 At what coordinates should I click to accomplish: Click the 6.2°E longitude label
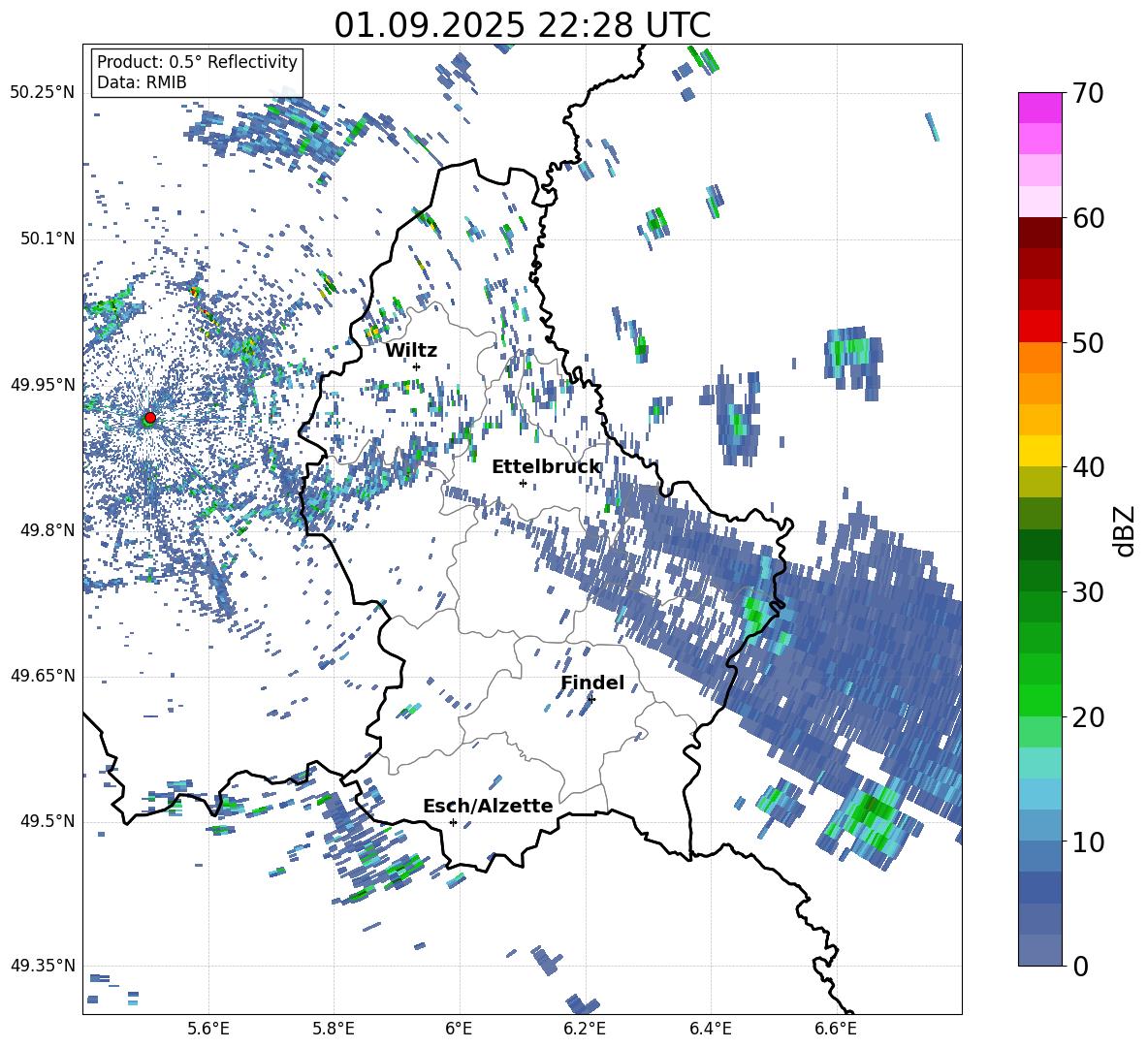(585, 1029)
